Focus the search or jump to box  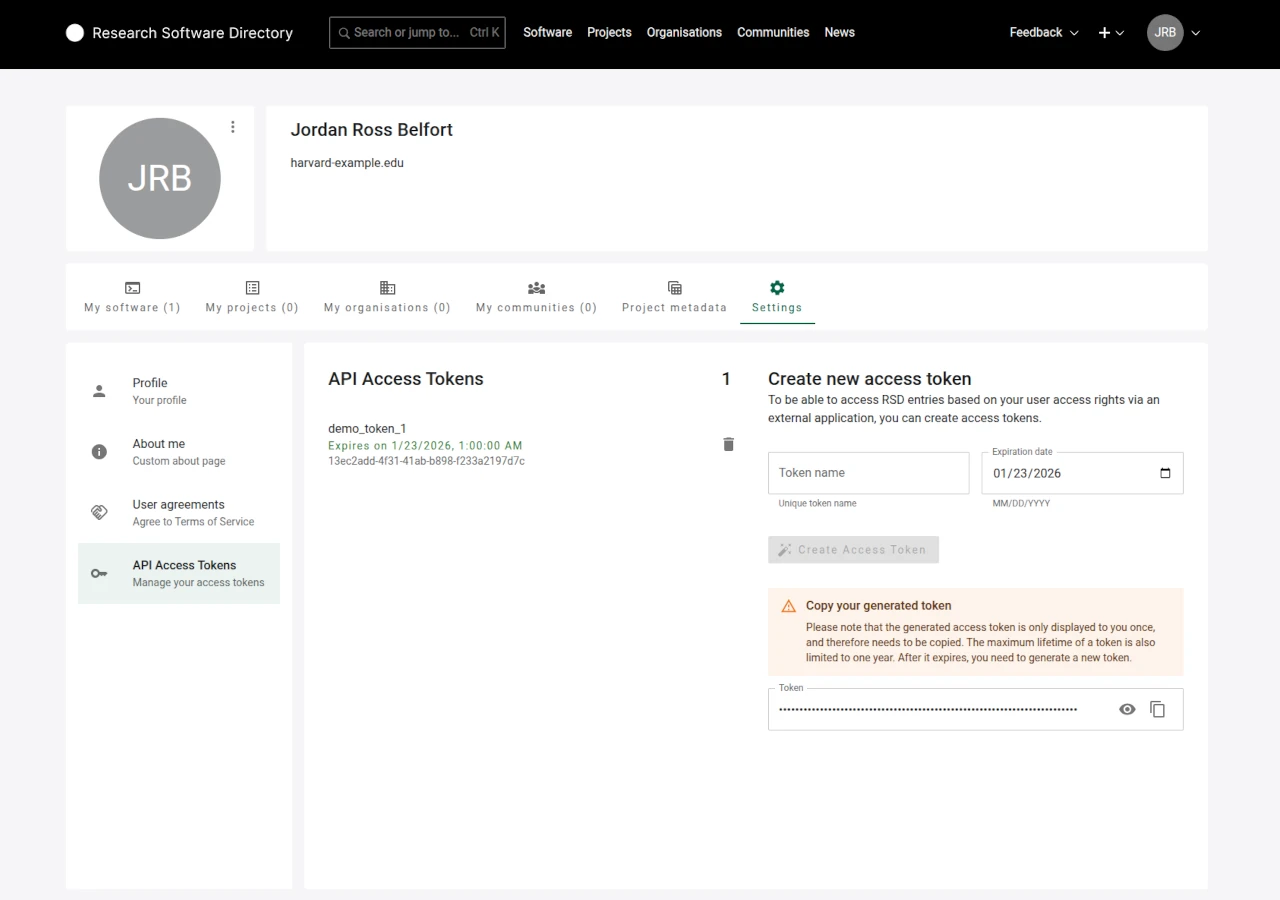point(417,33)
